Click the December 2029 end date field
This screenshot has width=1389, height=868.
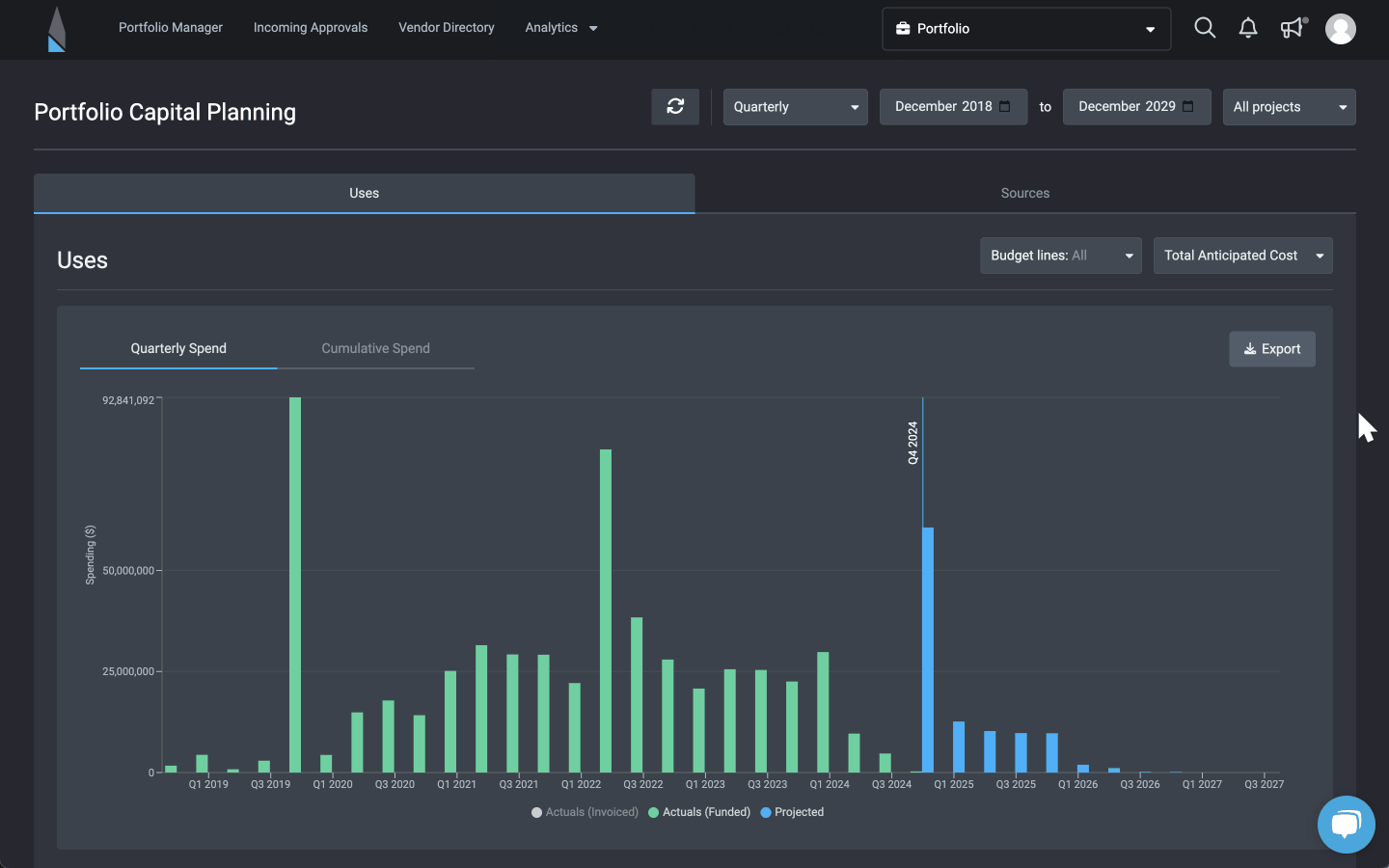1136,107
